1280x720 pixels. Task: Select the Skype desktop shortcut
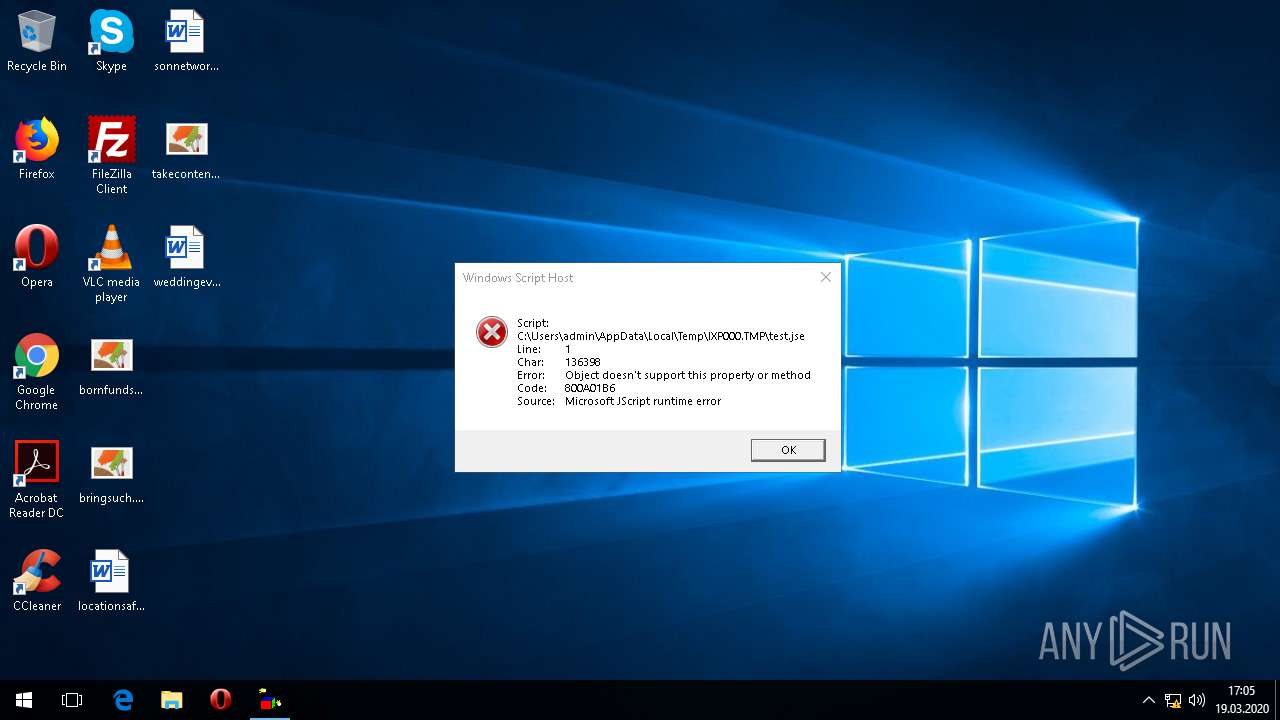click(x=111, y=41)
